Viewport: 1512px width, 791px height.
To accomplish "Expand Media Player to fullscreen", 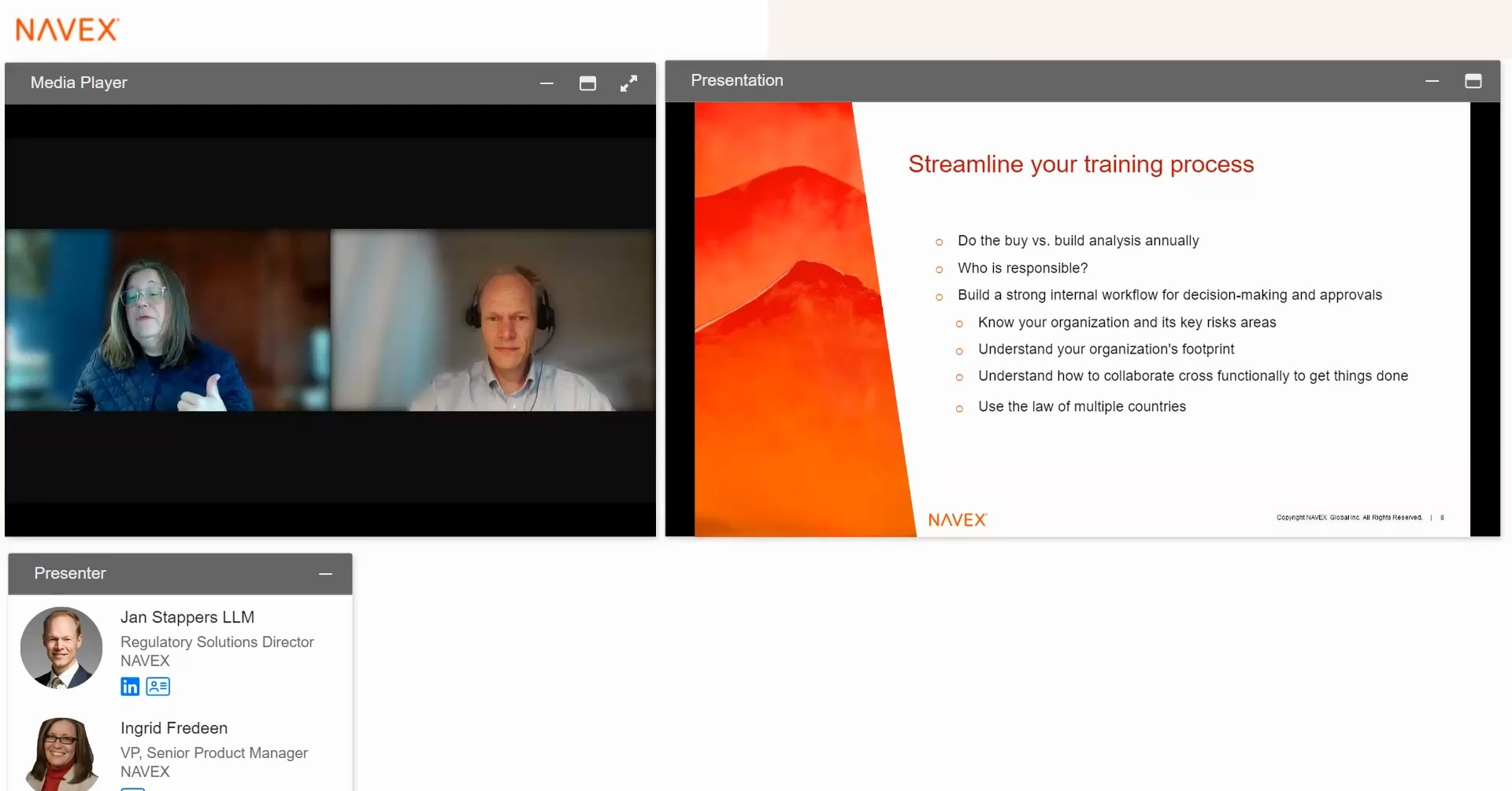I will [628, 83].
